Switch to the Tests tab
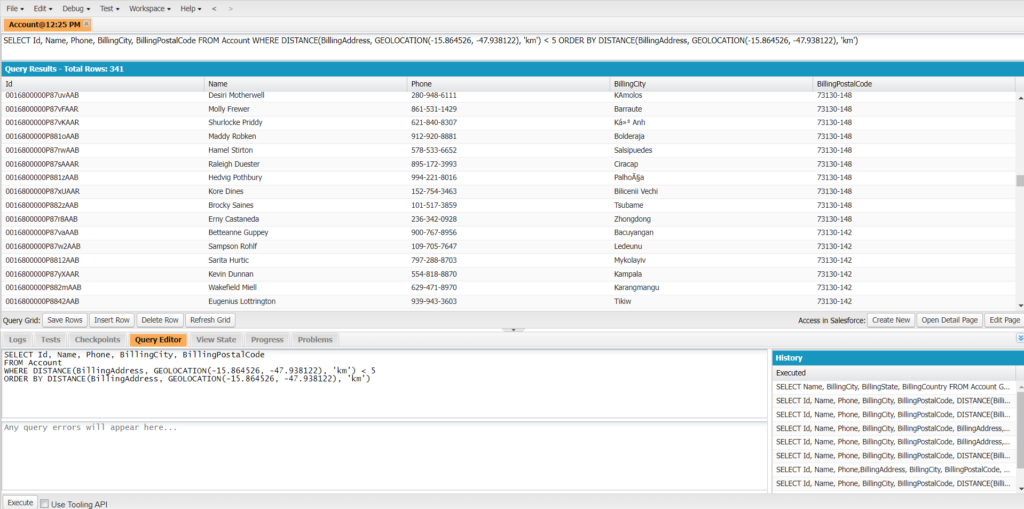The image size is (1024, 509). [x=50, y=340]
